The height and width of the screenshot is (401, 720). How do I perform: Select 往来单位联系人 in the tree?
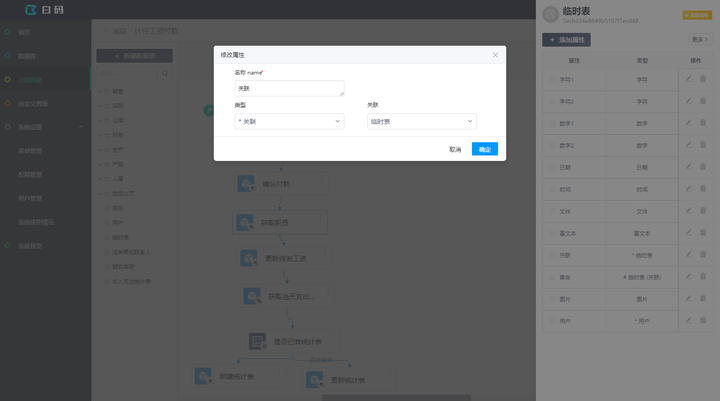coord(131,252)
